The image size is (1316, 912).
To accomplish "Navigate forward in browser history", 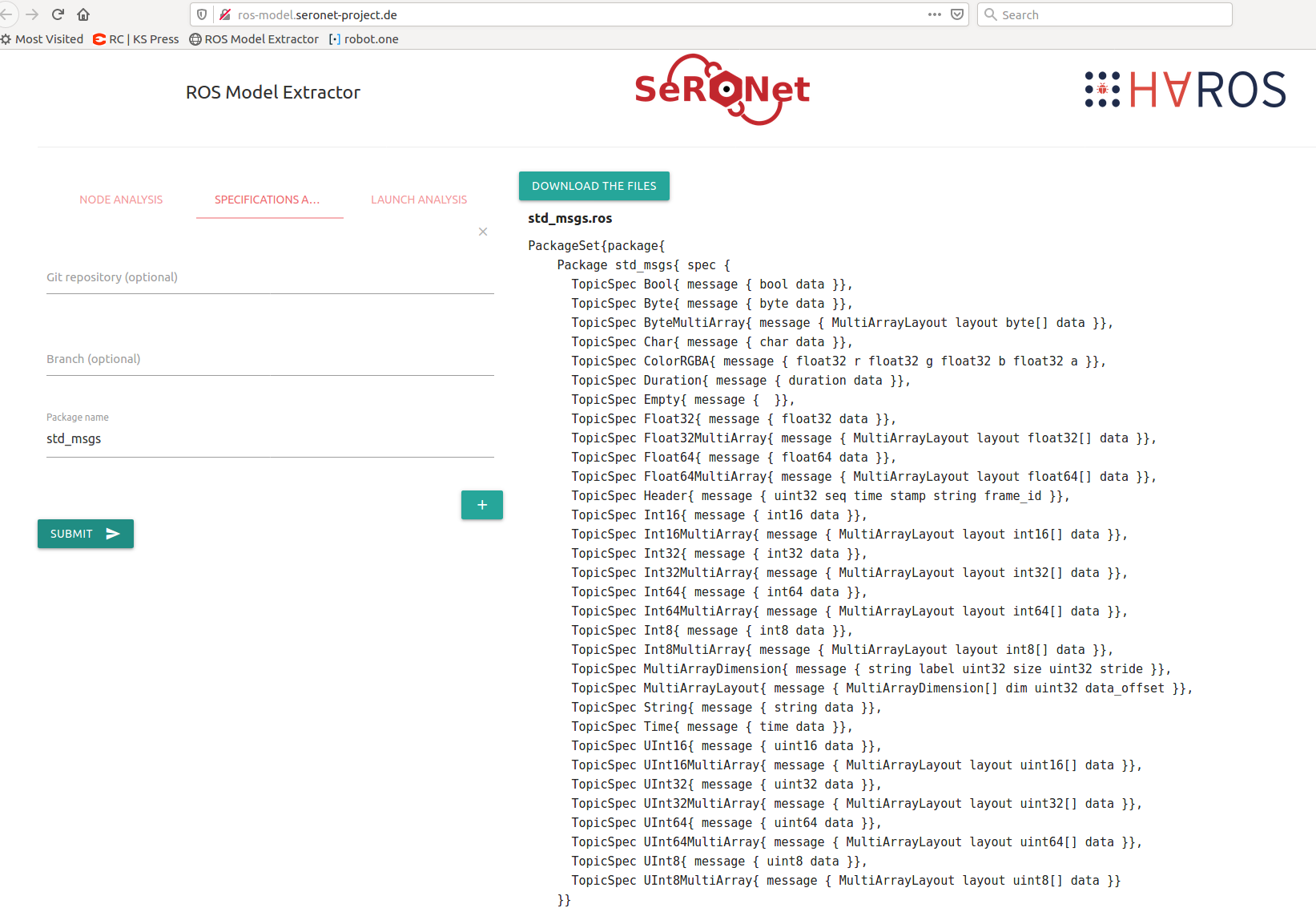I will (32, 14).
